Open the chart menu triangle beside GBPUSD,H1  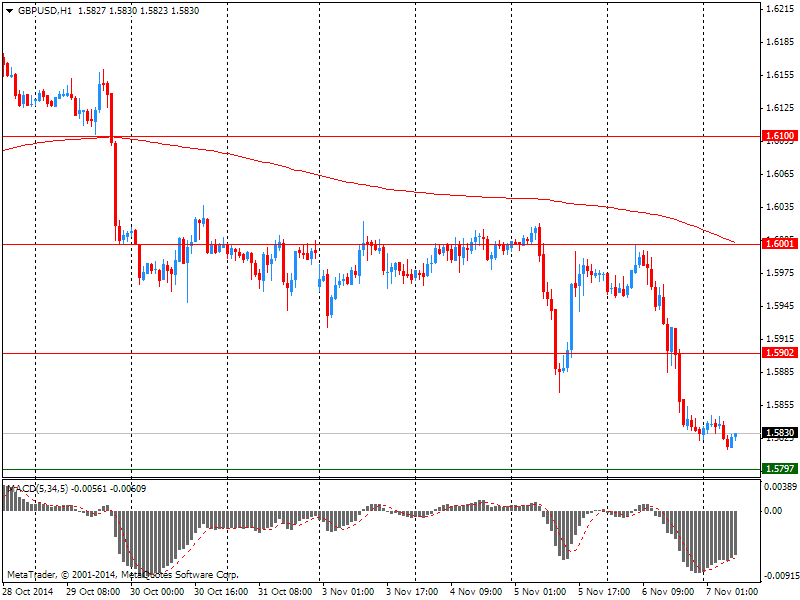click(9, 11)
